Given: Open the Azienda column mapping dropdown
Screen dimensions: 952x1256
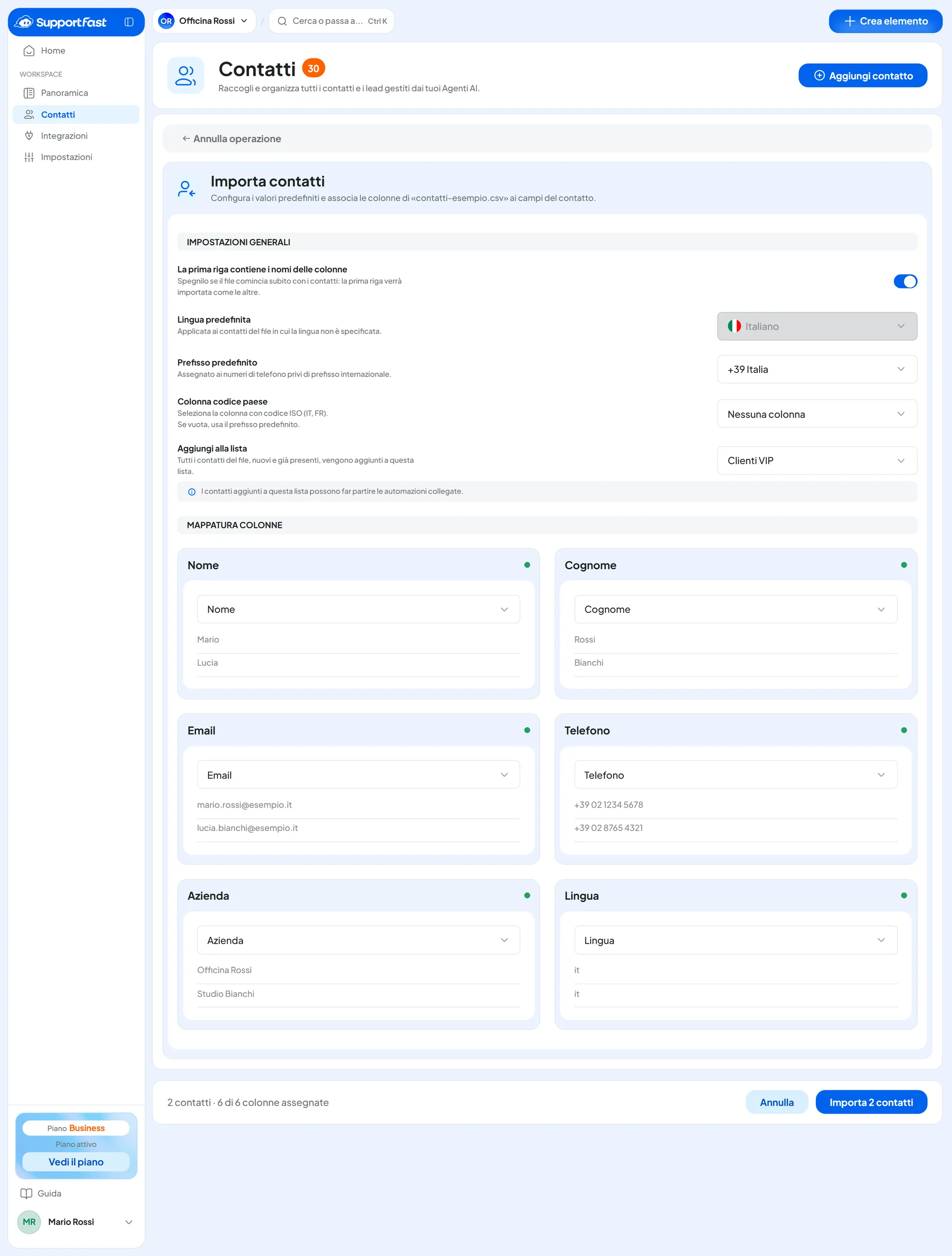Looking at the screenshot, I should (358, 940).
